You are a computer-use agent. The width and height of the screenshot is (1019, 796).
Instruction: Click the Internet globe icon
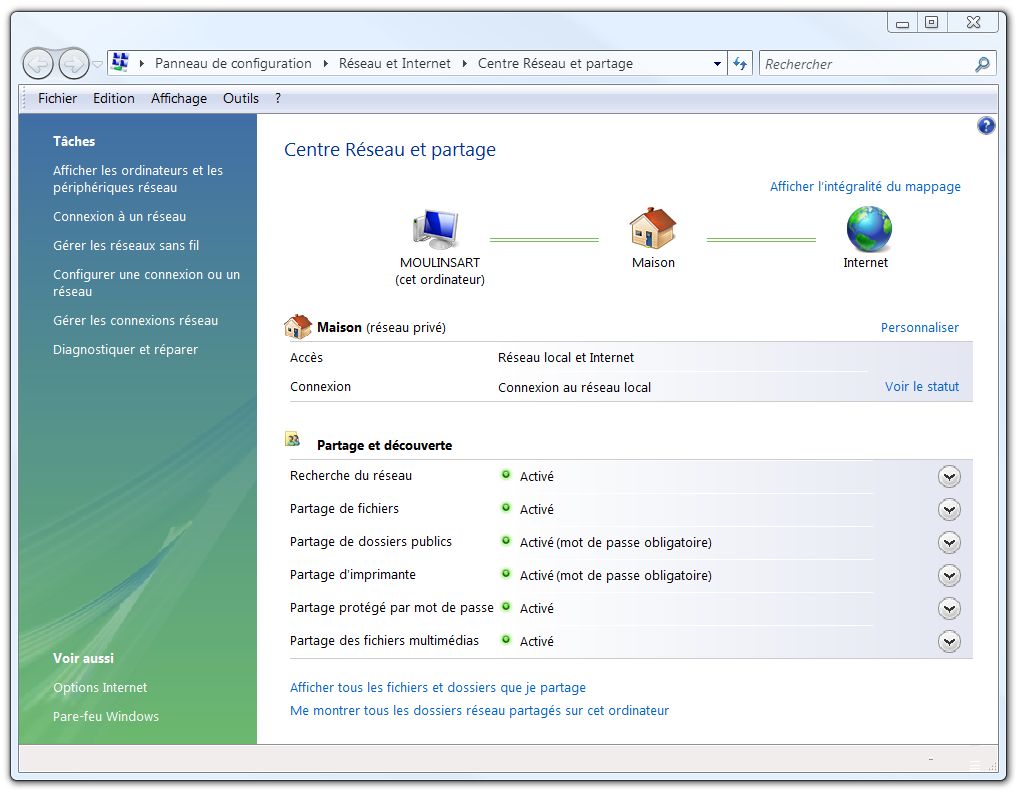868,229
